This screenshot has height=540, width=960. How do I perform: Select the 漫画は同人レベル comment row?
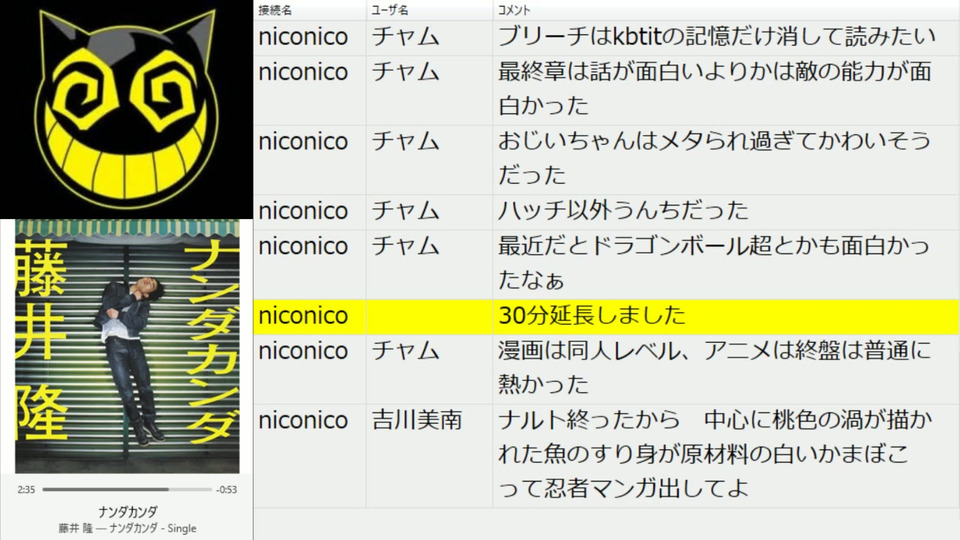[607, 369]
